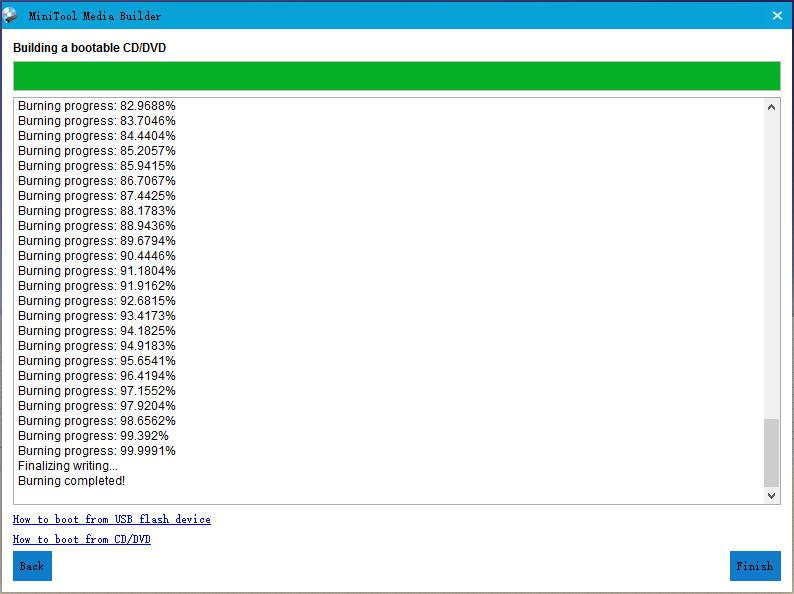
Task: Click the 'MiniTool Media Builder' title bar text
Action: tap(94, 16)
